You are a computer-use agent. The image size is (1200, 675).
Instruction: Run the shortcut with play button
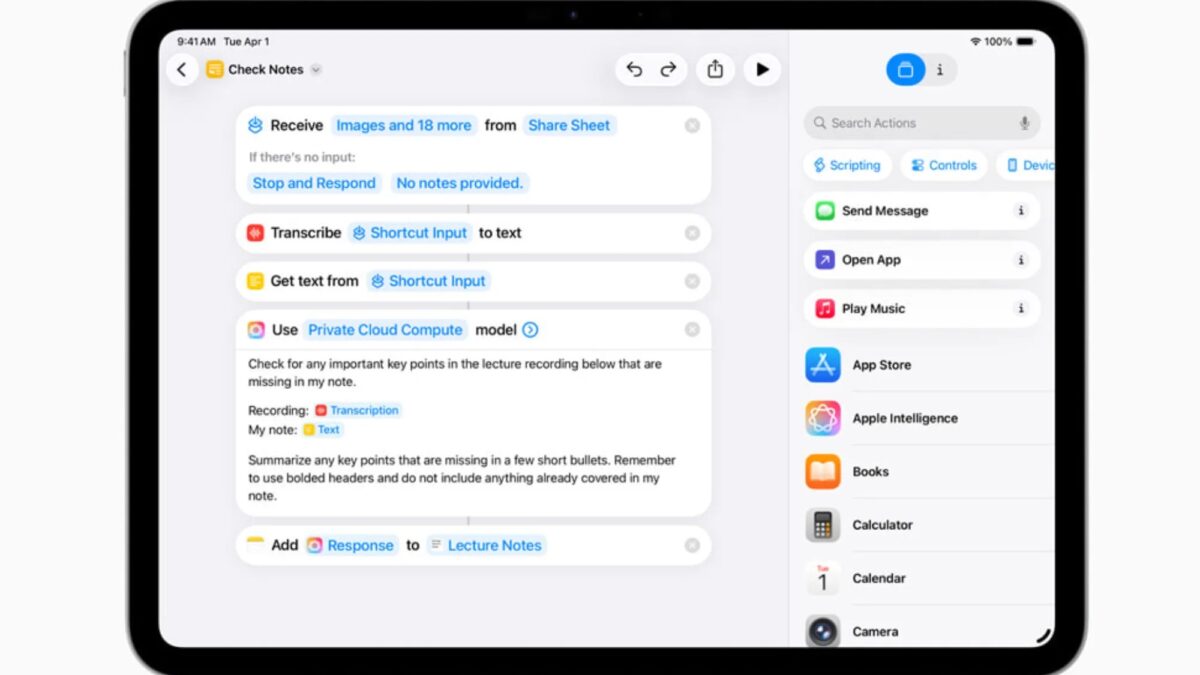(x=762, y=69)
